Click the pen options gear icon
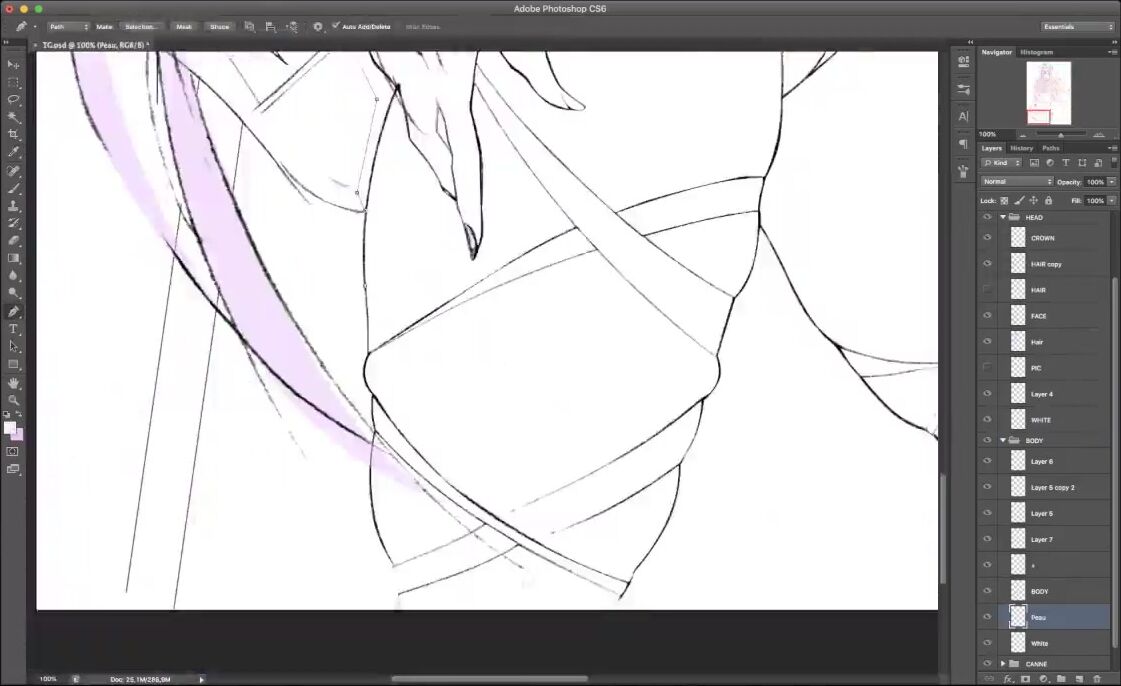This screenshot has height=686, width=1121. 318,27
